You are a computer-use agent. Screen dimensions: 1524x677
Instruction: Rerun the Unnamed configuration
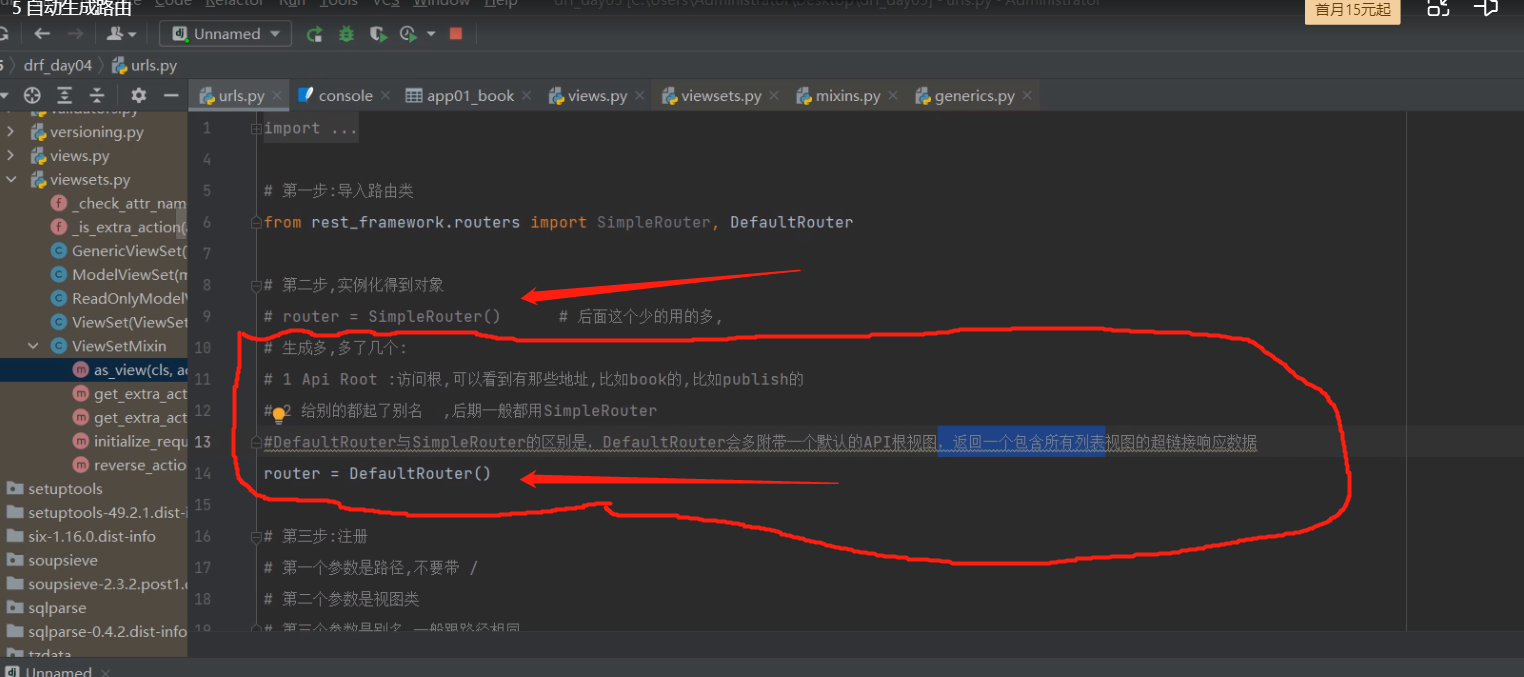pos(314,34)
